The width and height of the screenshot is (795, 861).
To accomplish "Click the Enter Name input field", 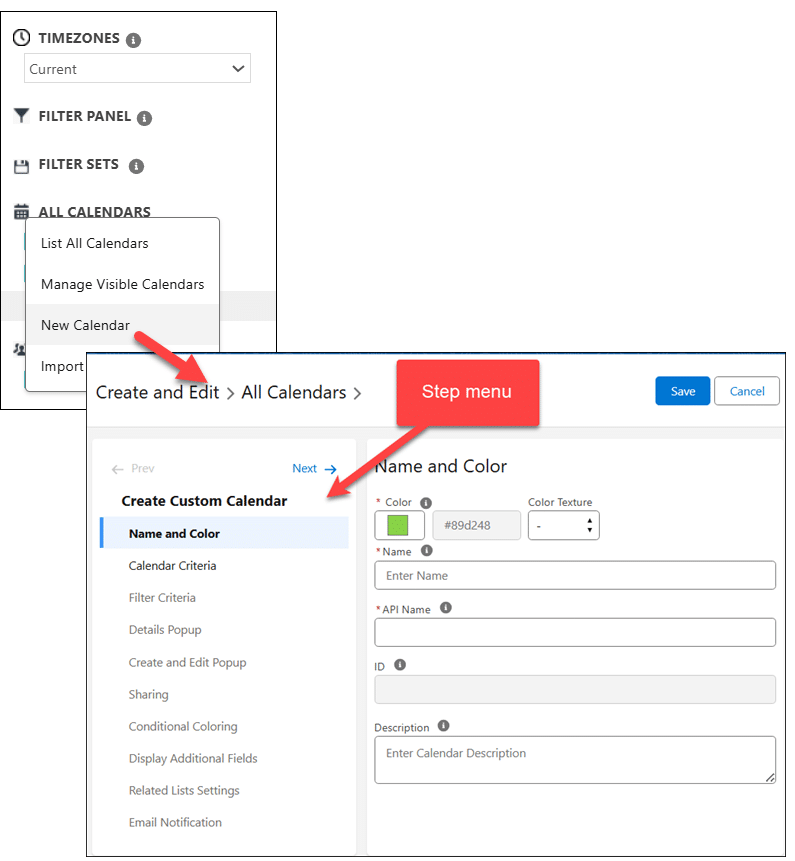I will point(574,575).
